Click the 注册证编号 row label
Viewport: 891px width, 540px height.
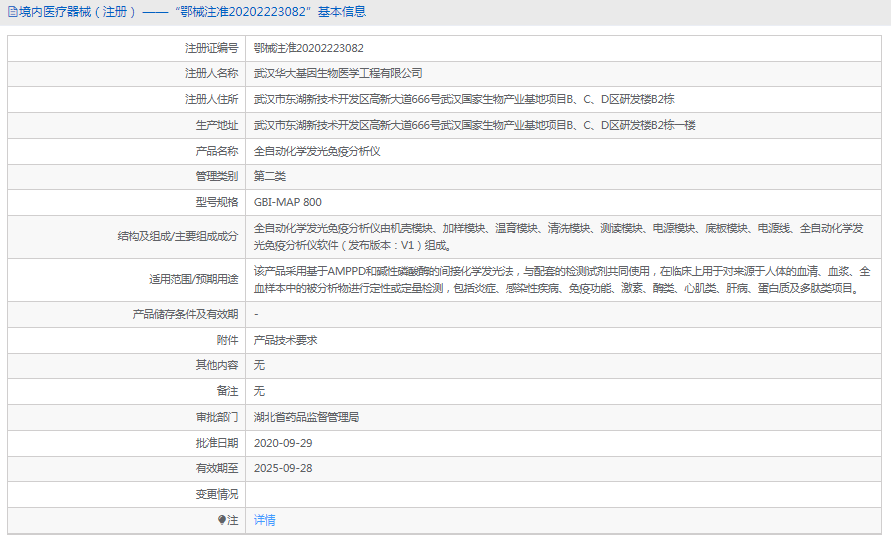click(x=211, y=48)
